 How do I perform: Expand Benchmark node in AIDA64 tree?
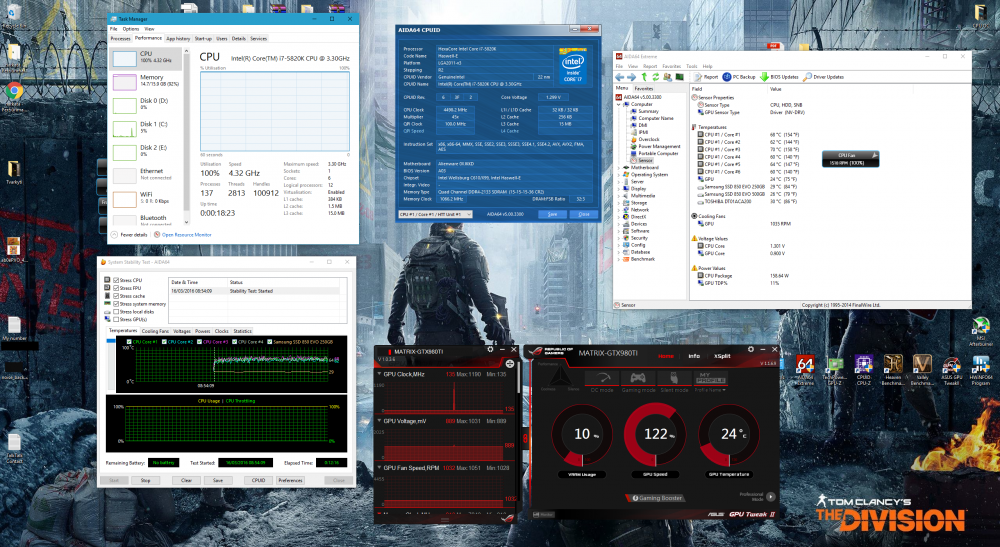point(619,259)
